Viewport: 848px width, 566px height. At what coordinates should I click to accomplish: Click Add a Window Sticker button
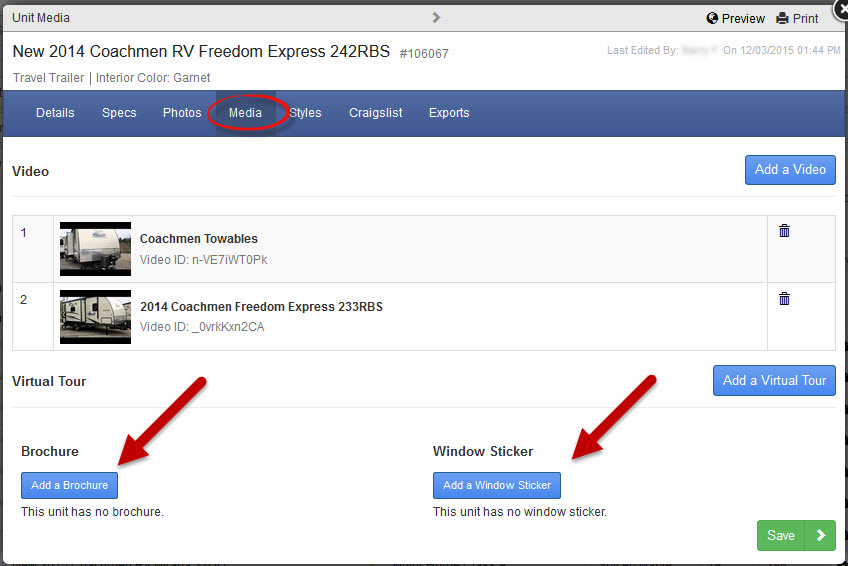click(497, 485)
